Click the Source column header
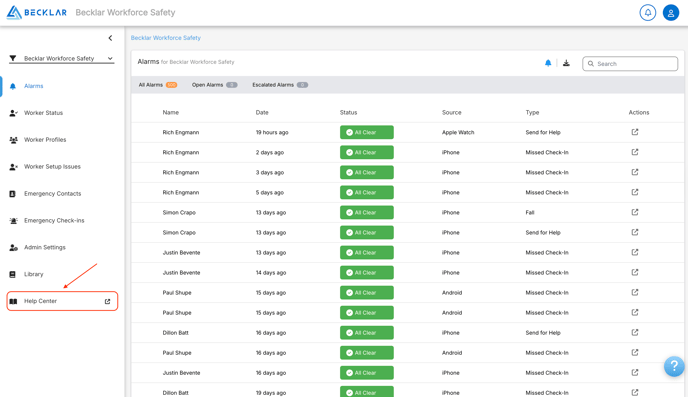 (x=452, y=112)
